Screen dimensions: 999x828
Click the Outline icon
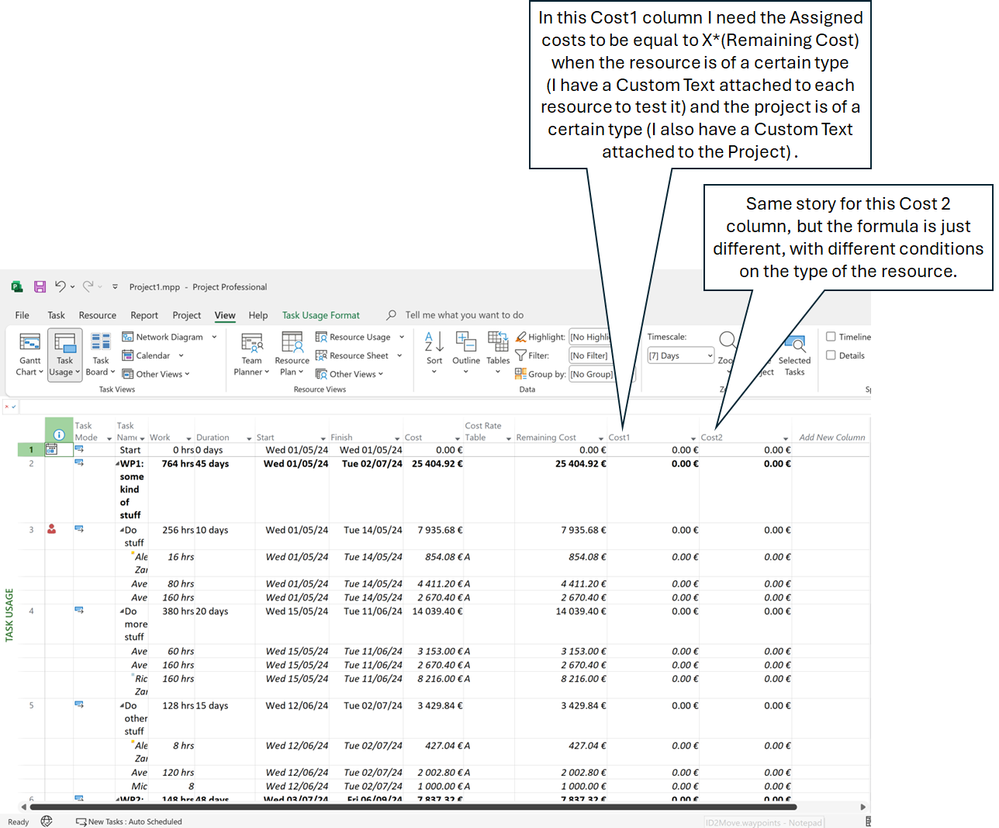[x=466, y=342]
